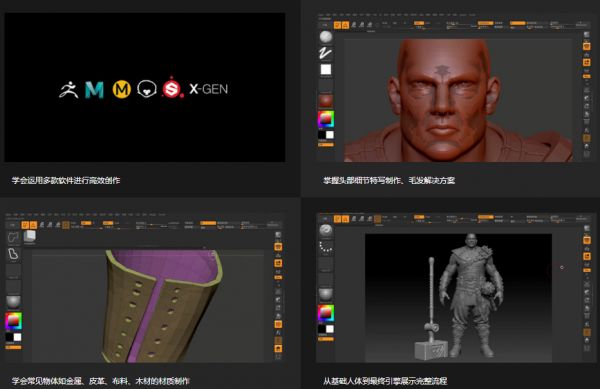Select white secondary color swatch beside head sculpt
Screen dimensions: 600x389
click(x=329, y=135)
